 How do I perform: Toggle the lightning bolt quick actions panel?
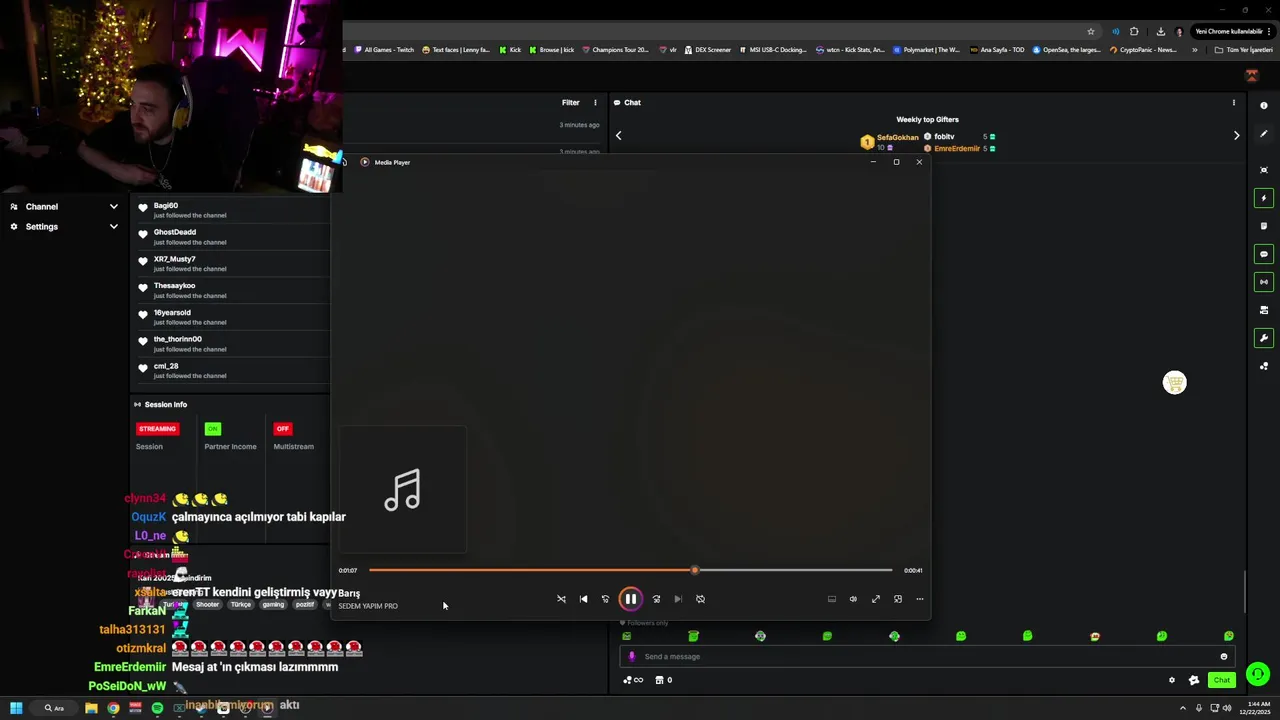1264,198
